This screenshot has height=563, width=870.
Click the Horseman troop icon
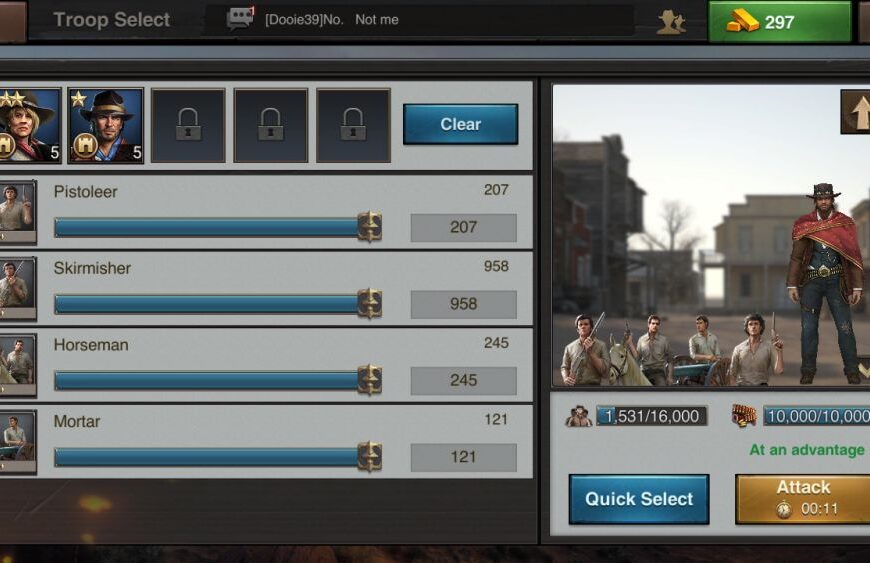coord(18,365)
